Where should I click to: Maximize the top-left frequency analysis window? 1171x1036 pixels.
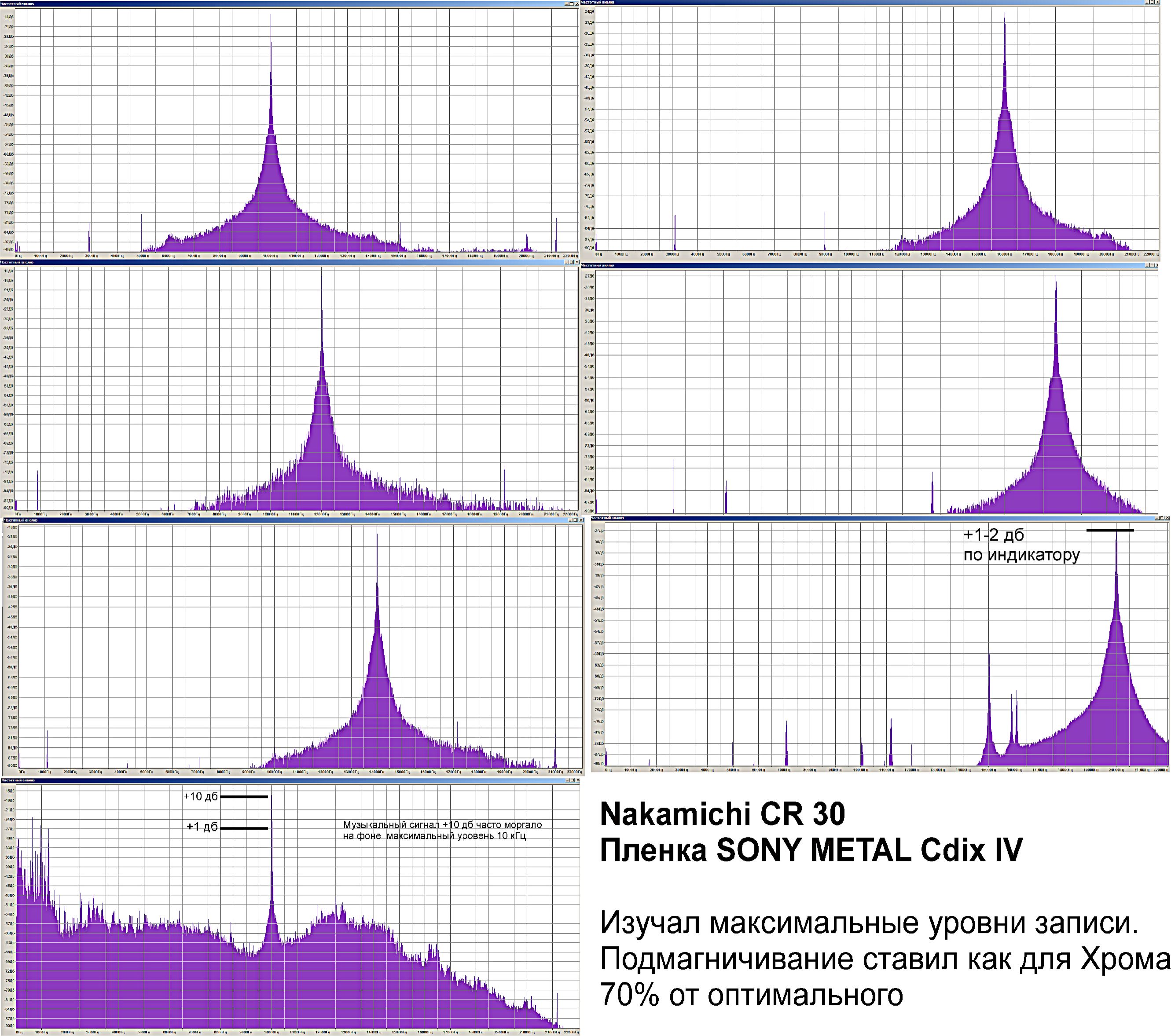click(x=572, y=4)
